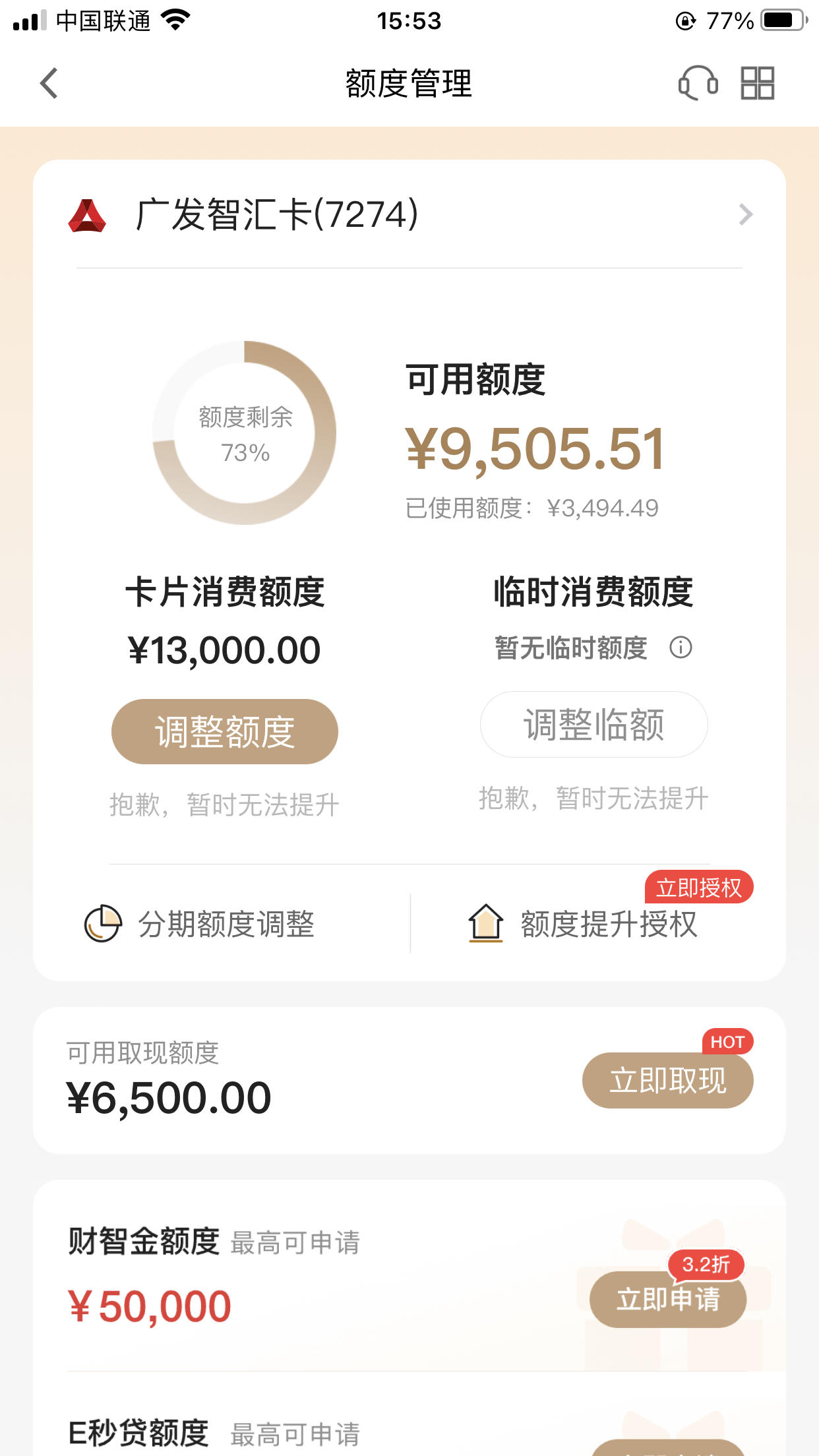Tap the 73% remaining quota ring

(x=245, y=433)
